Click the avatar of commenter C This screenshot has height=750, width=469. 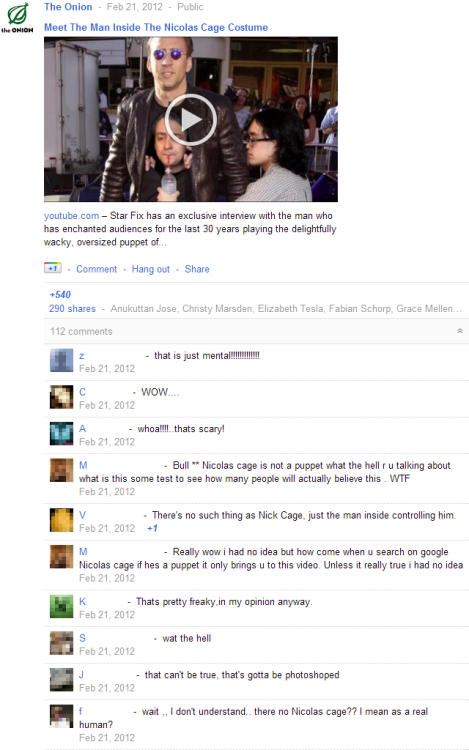[x=62, y=397]
